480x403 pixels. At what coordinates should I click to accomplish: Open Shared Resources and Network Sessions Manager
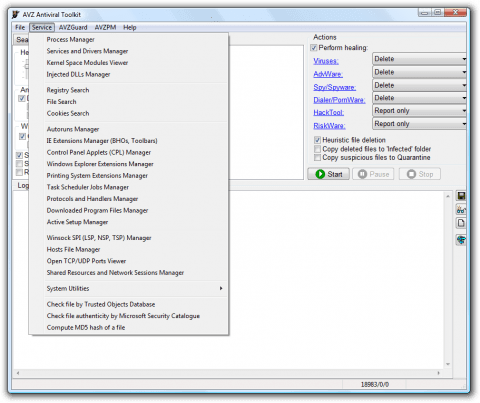[x=129, y=273]
